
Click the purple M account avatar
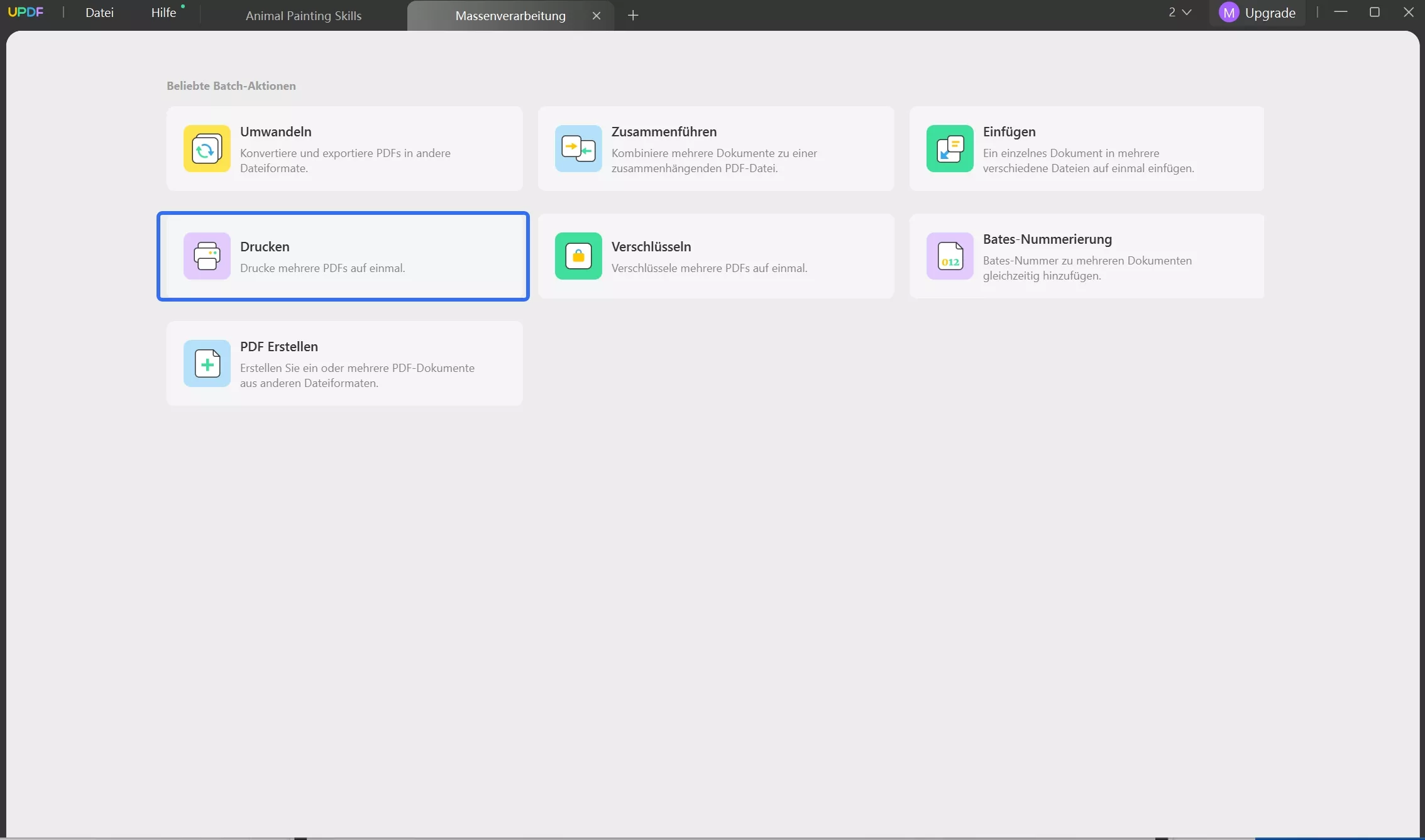tap(1228, 13)
